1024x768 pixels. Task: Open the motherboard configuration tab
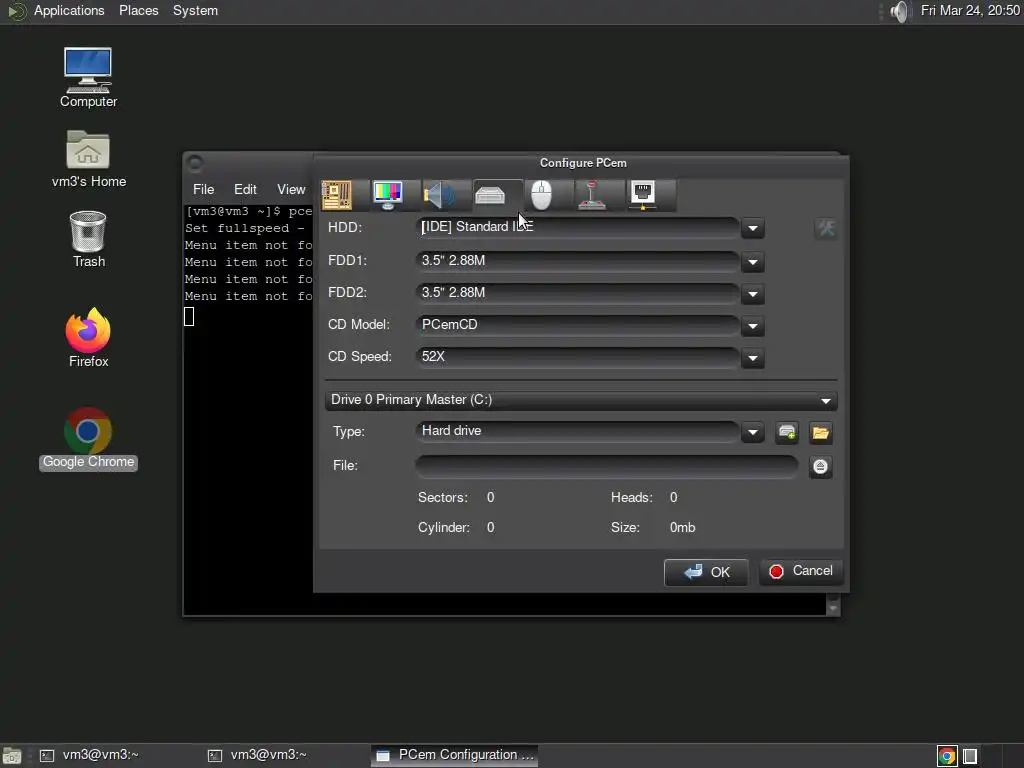[x=337, y=195]
